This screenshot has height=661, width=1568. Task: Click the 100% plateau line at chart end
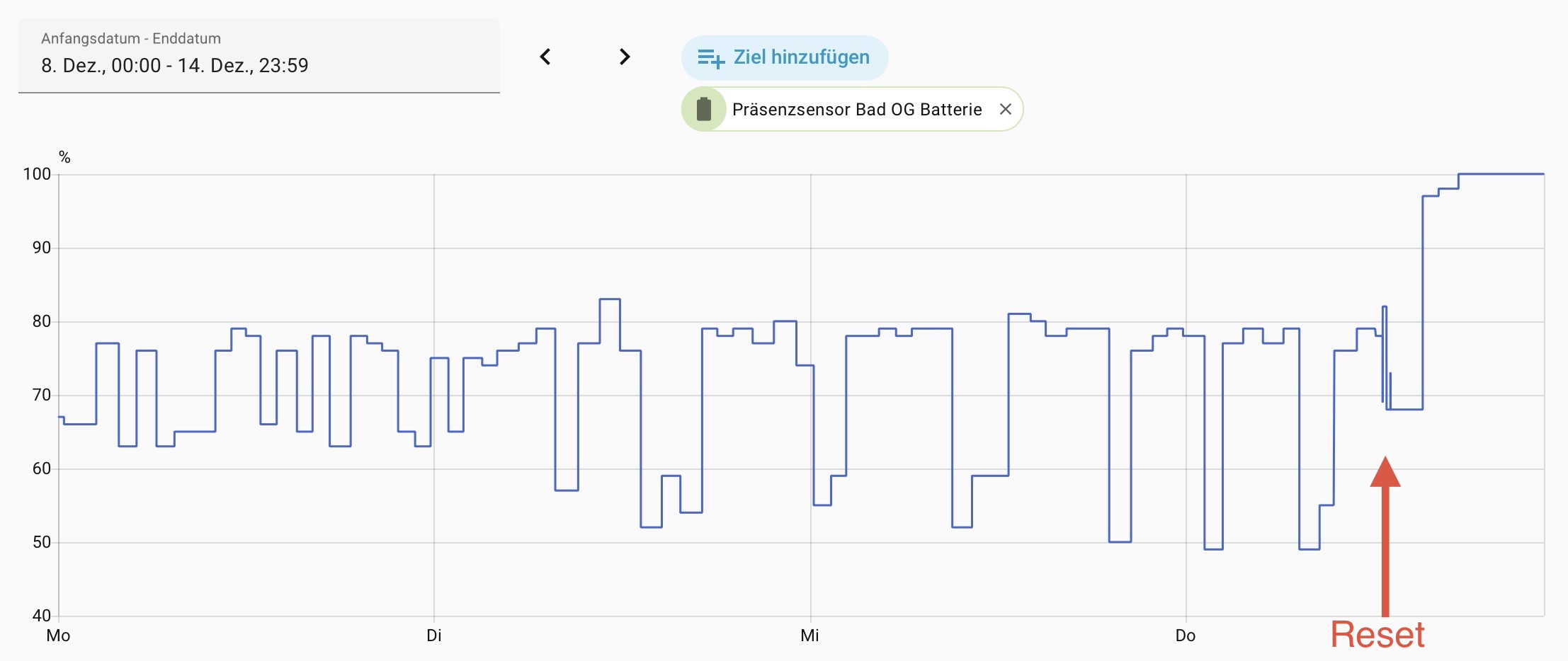[1501, 174]
